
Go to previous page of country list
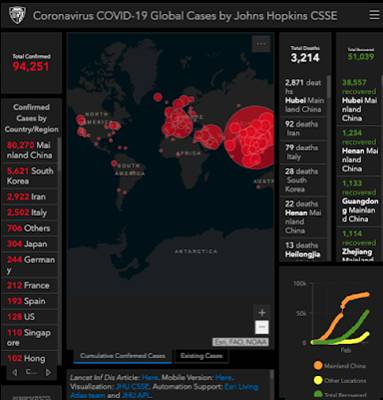(14, 372)
